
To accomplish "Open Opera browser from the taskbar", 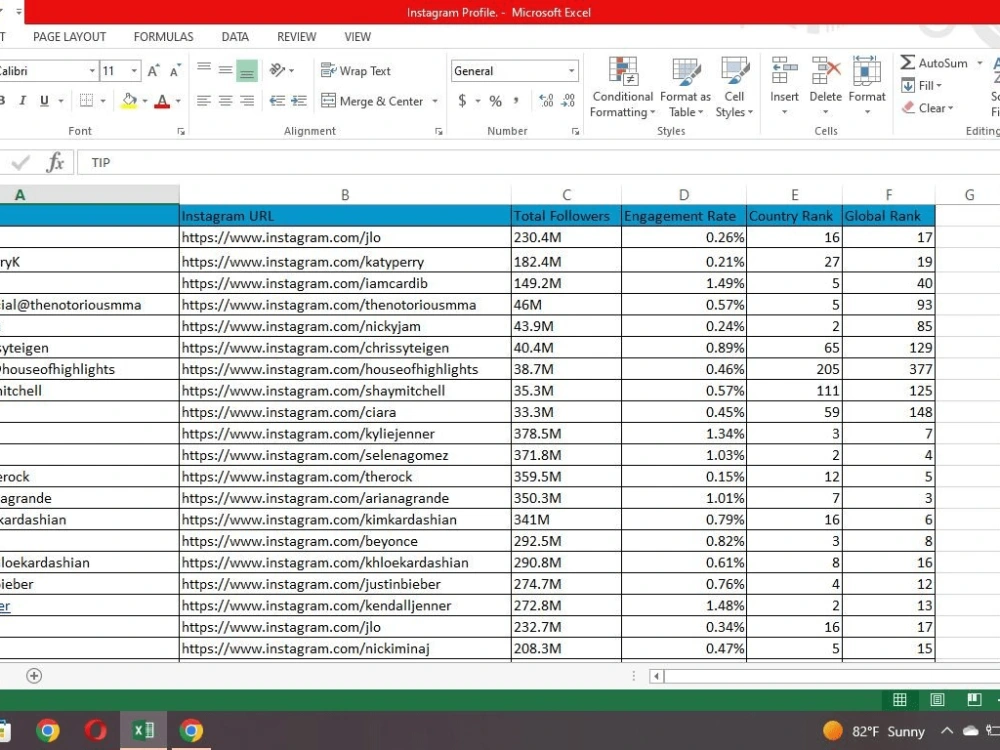I will tap(96, 730).
